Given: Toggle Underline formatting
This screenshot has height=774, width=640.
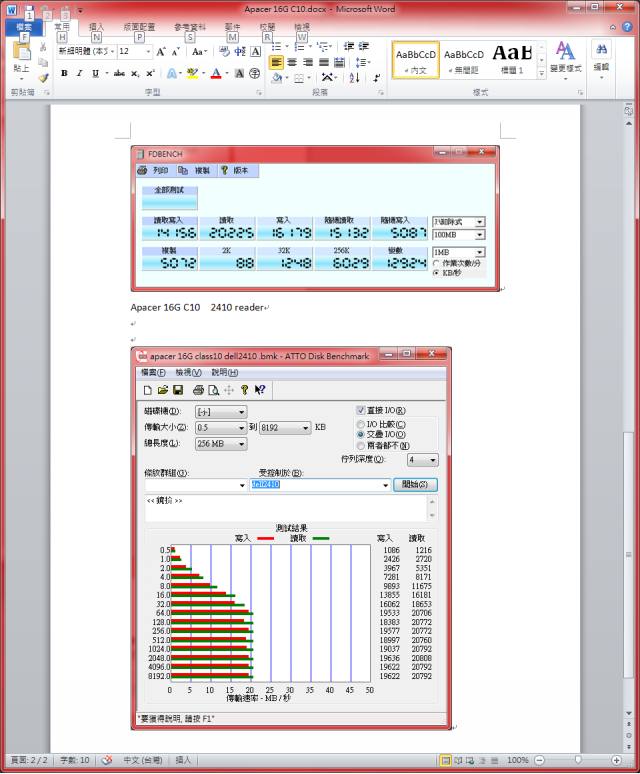Looking at the screenshot, I should tap(95, 74).
